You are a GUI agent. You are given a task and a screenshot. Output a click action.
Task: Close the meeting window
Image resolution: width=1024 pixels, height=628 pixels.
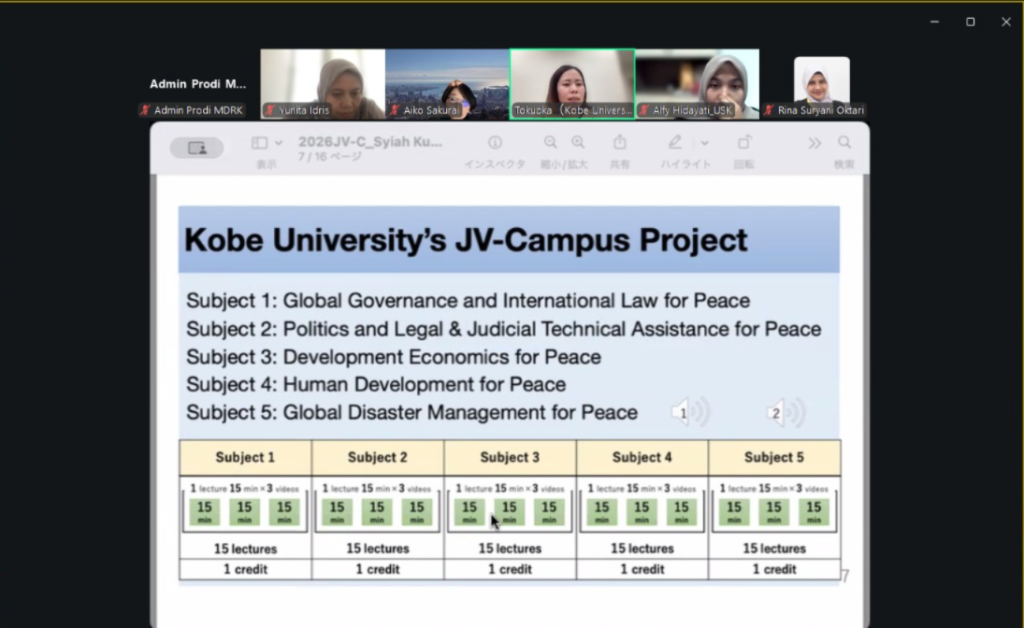[1006, 22]
